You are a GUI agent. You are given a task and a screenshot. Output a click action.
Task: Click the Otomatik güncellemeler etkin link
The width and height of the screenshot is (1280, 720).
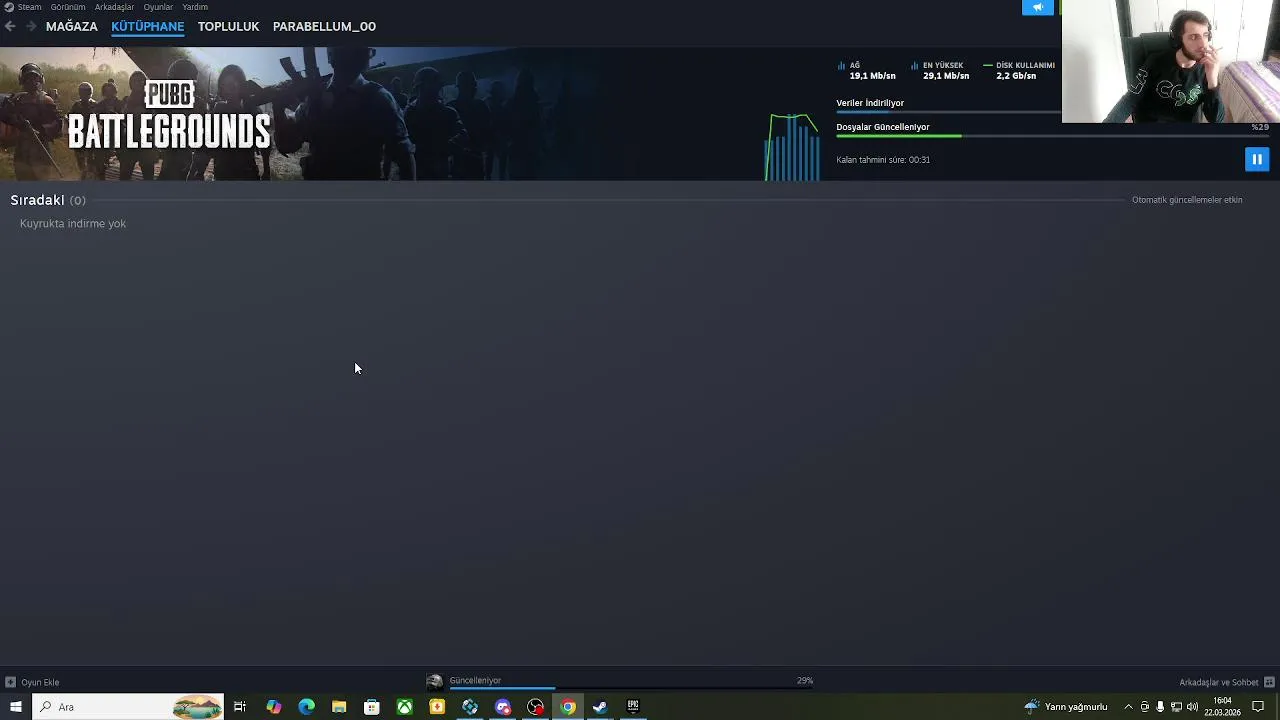tap(1187, 200)
